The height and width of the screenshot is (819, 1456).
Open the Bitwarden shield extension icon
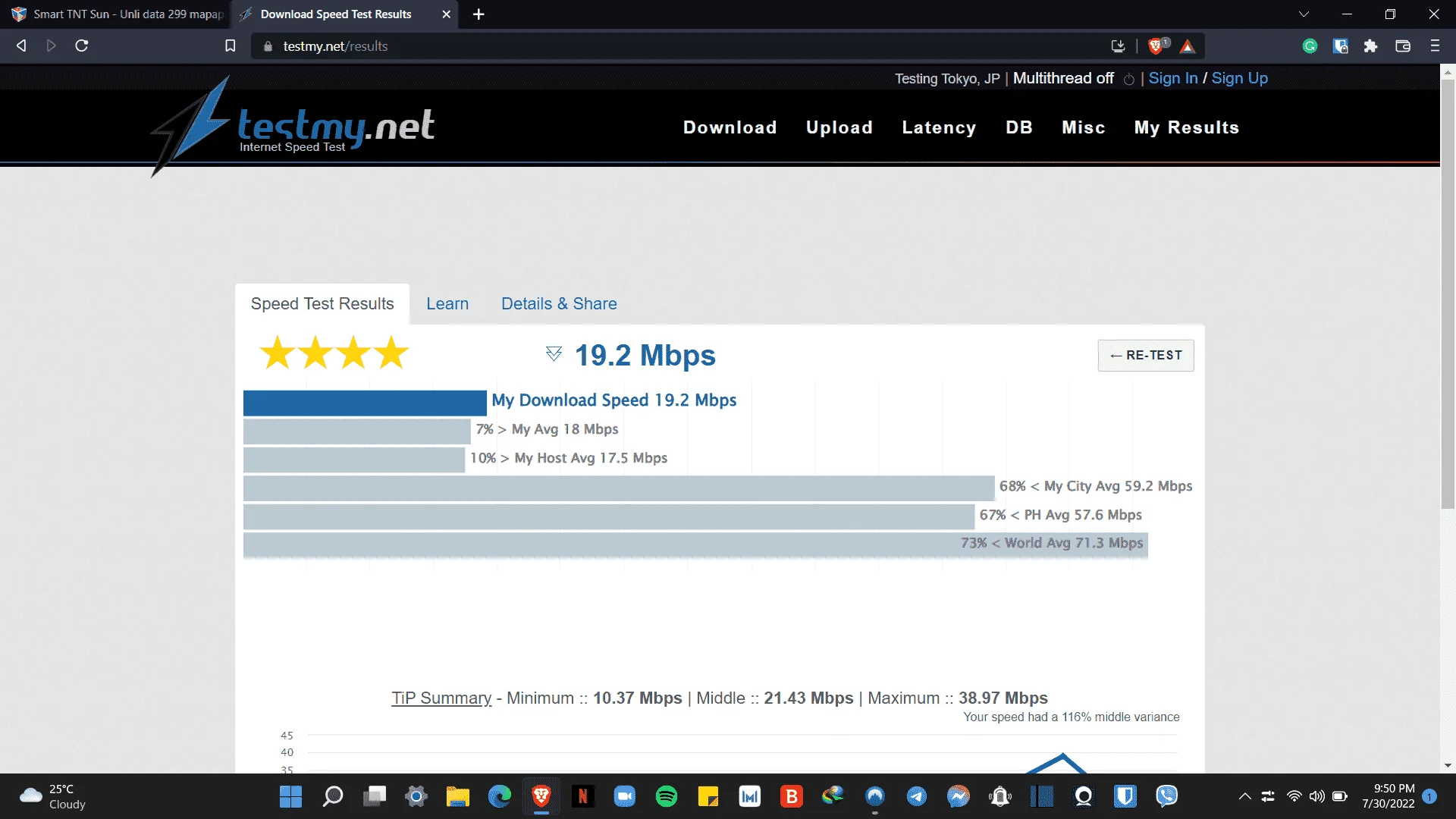point(1340,46)
